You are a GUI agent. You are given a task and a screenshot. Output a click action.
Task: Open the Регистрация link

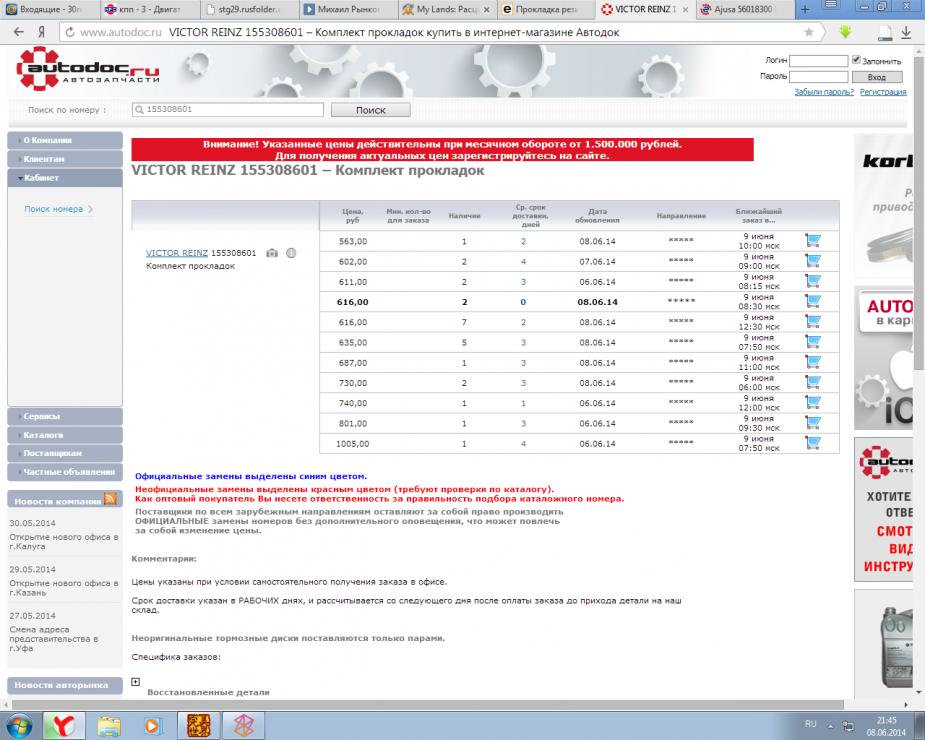883,92
